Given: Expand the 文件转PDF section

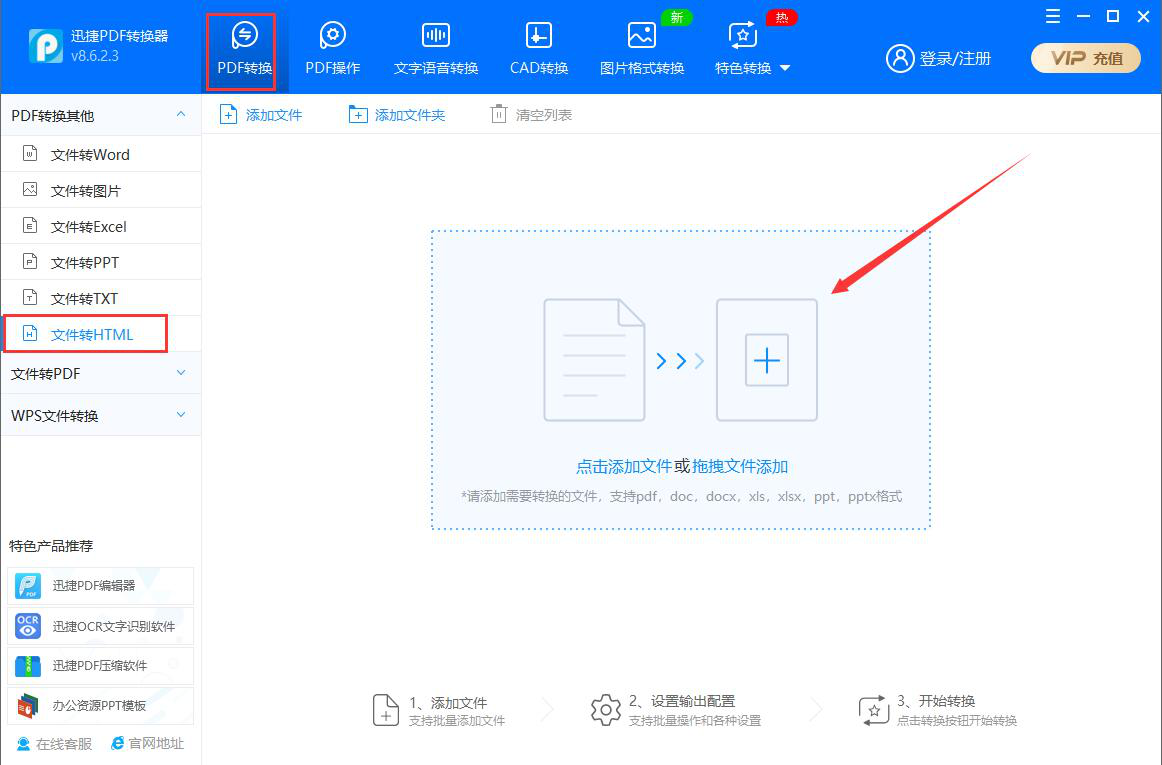Looking at the screenshot, I should coord(101,374).
